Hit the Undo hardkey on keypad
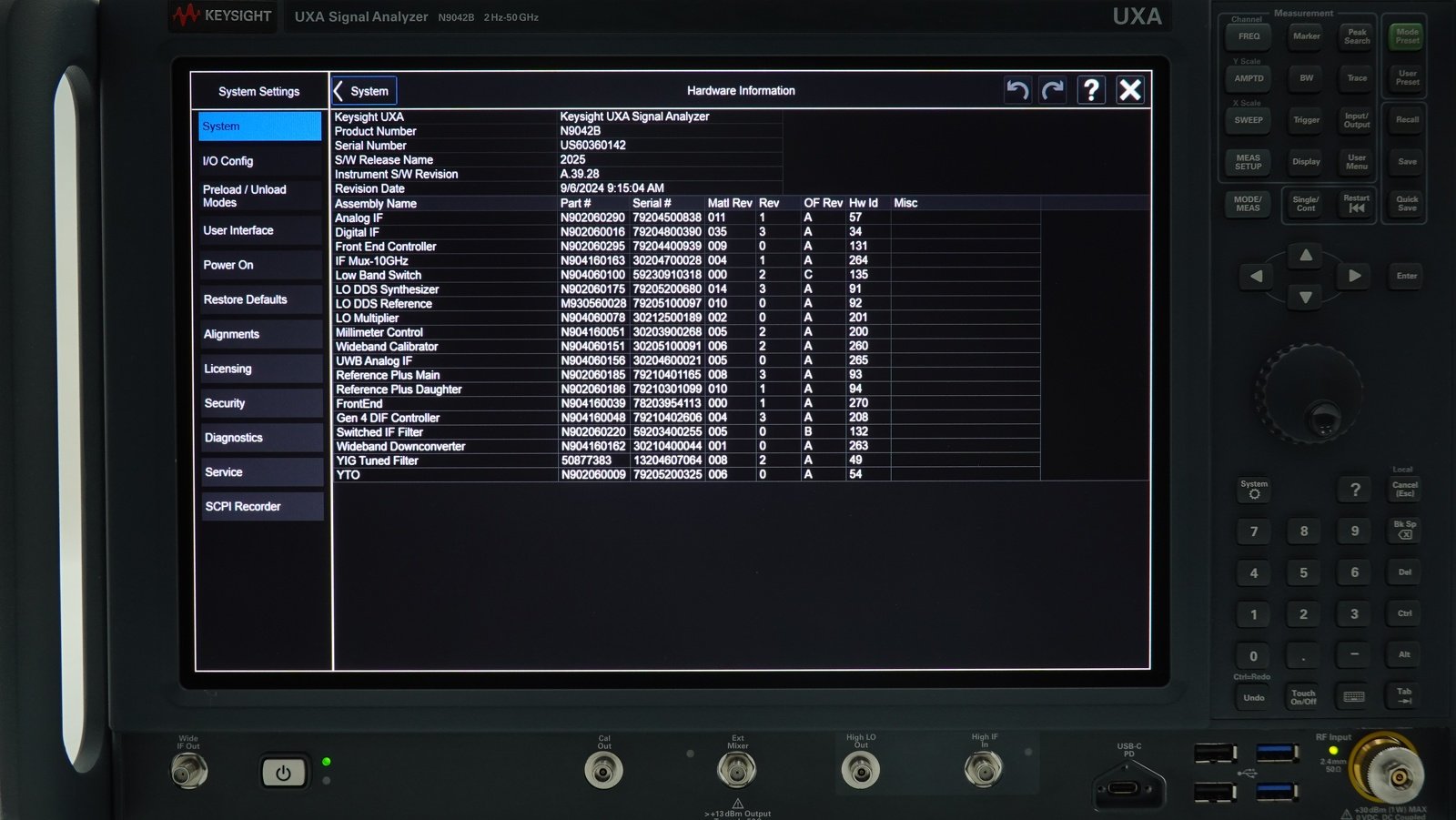This screenshot has height=820, width=1456. (1254, 697)
